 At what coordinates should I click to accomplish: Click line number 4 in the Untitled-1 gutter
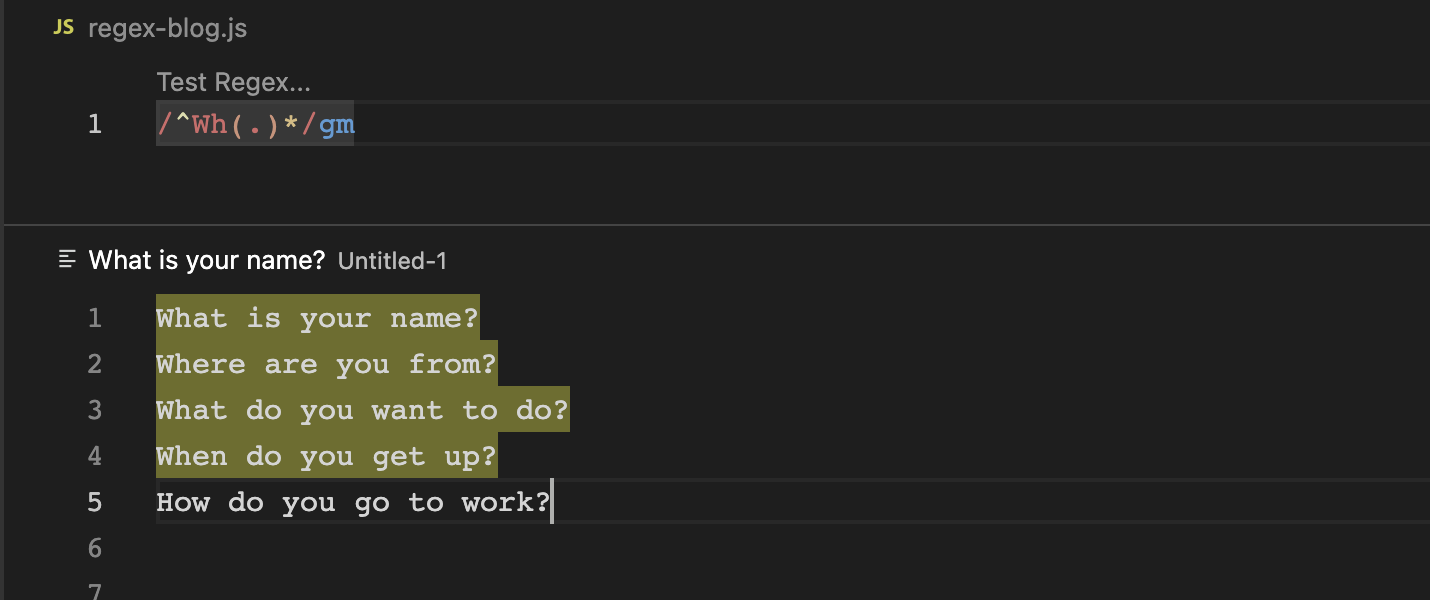[94, 456]
